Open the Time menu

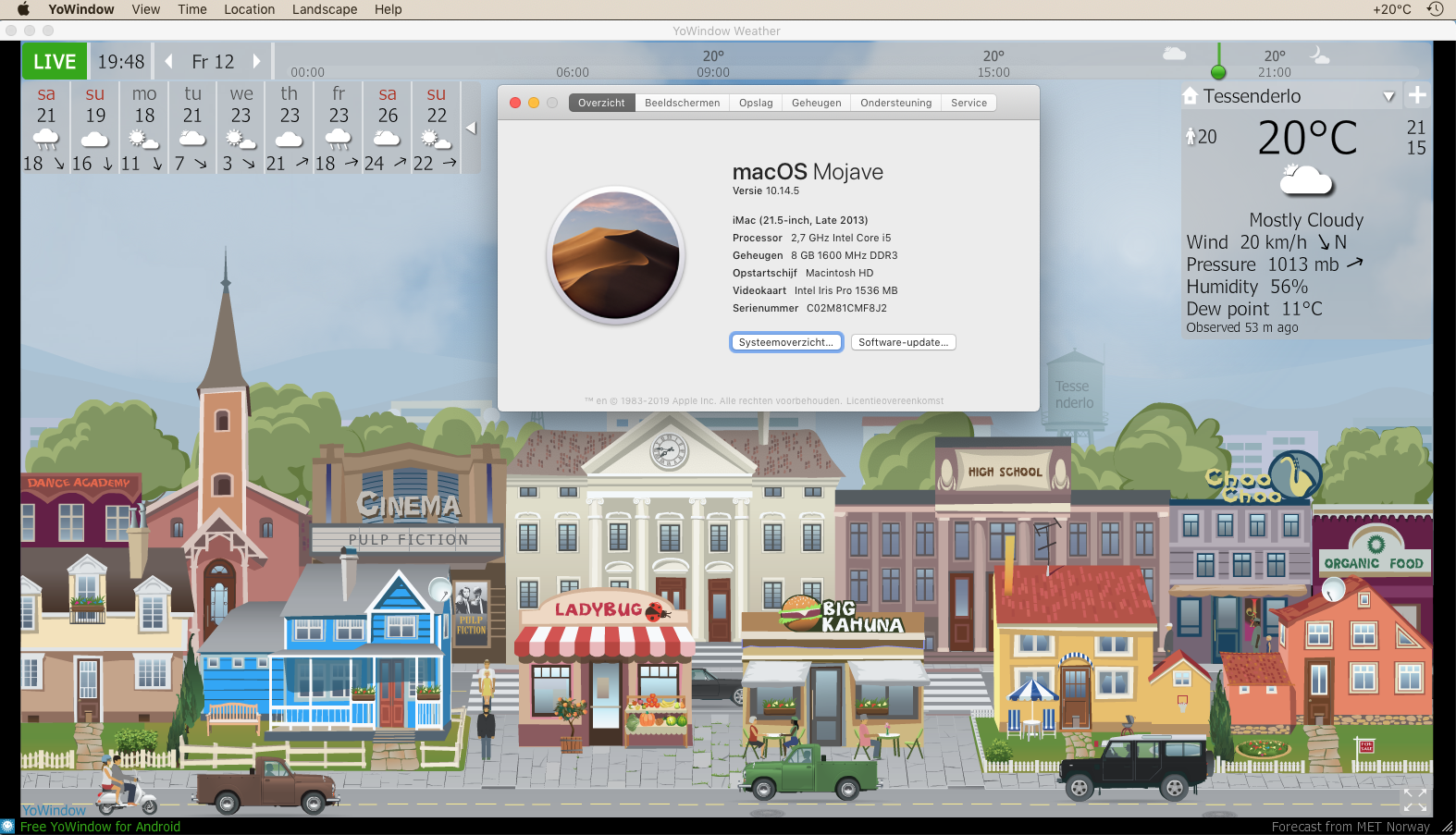point(192,9)
